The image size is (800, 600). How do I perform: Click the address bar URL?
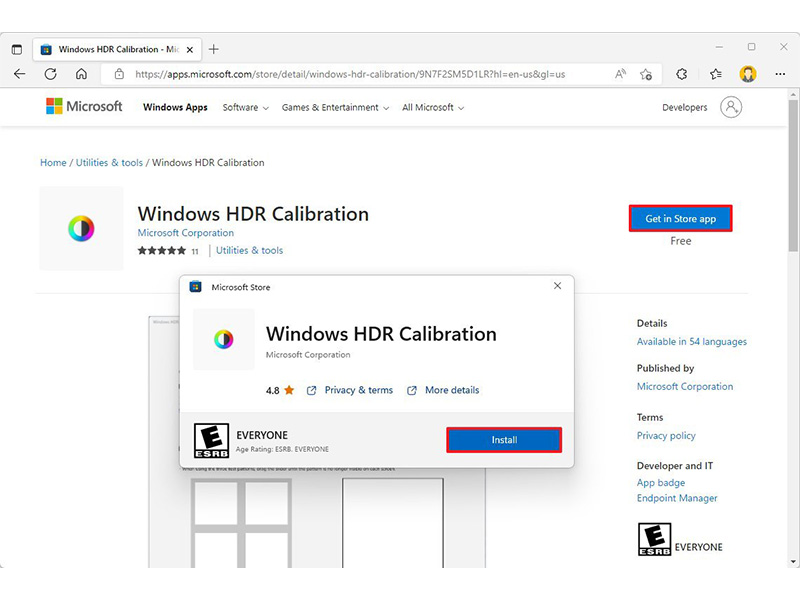350,74
